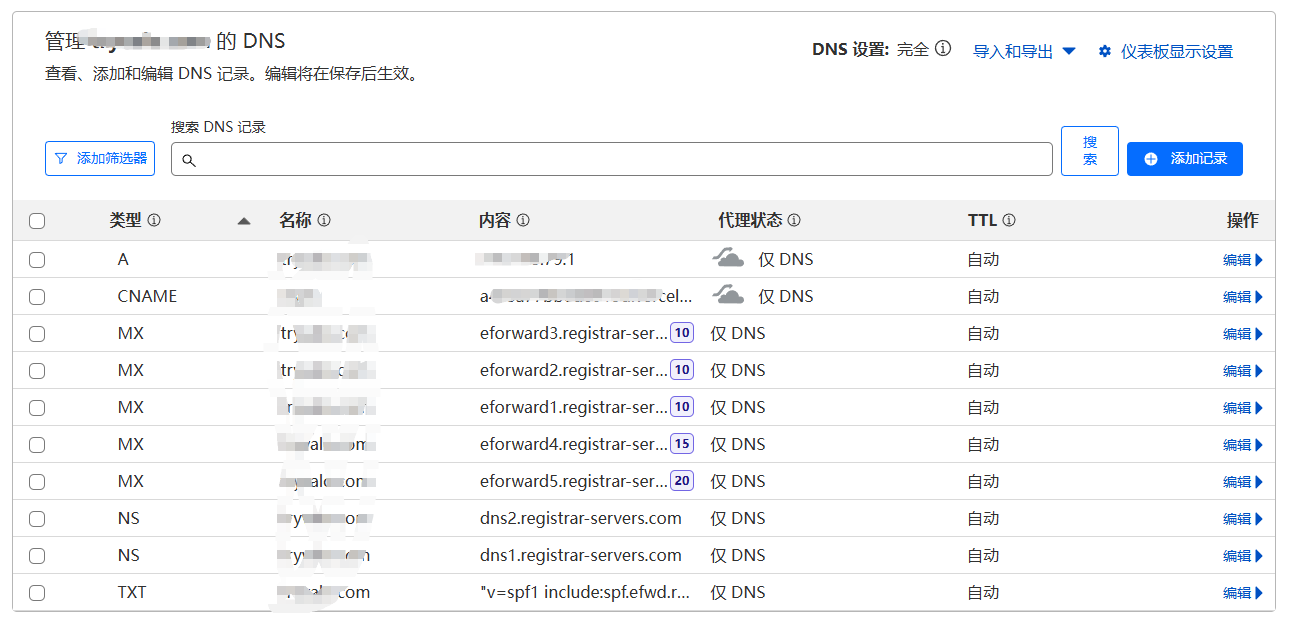Click the info icon next to 名称 header
Image resolution: width=1295 pixels, height=621 pixels.
pos(324,220)
